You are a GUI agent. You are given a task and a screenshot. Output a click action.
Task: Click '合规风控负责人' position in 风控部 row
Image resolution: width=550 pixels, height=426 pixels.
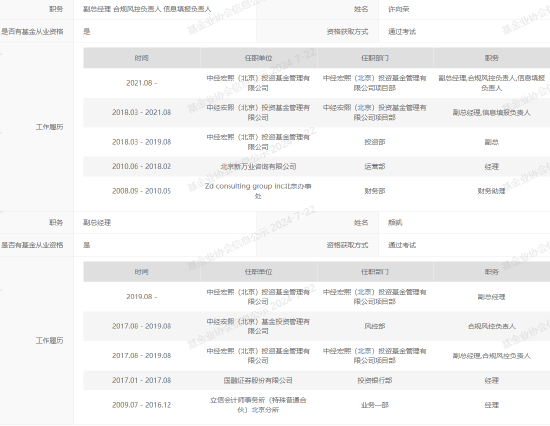tap(491, 326)
